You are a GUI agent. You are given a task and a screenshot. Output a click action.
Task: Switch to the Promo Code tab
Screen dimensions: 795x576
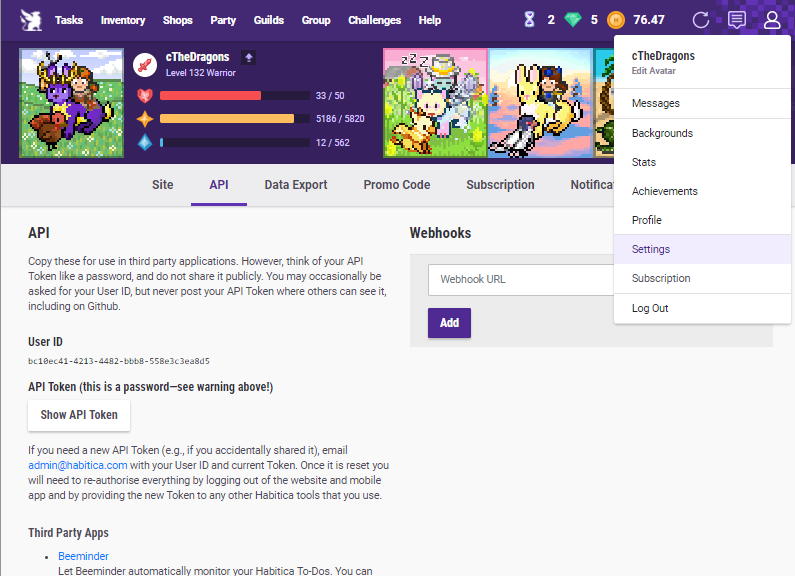point(396,185)
